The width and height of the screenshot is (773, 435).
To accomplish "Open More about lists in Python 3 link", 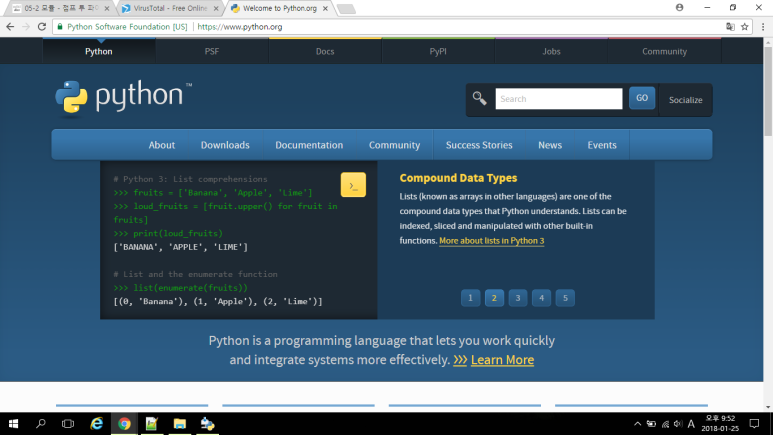I will tap(492, 241).
